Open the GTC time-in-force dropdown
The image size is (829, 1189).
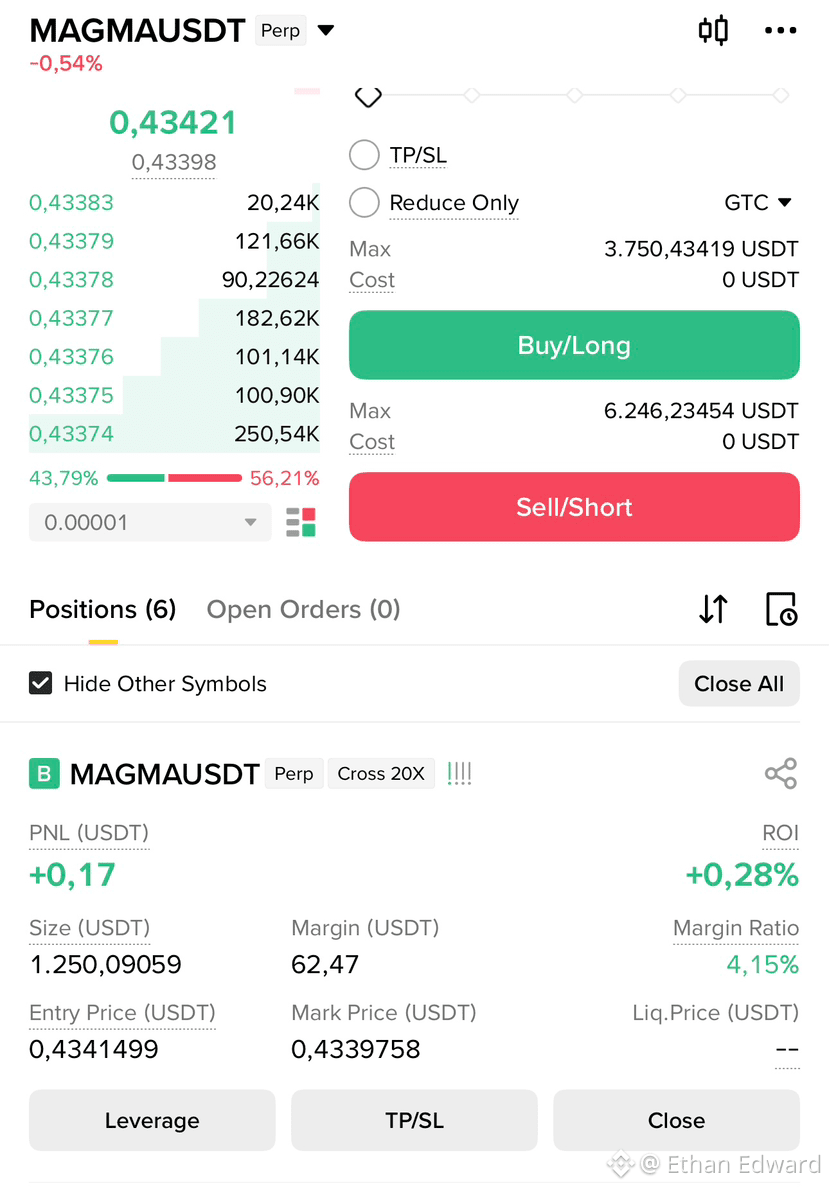(x=758, y=202)
